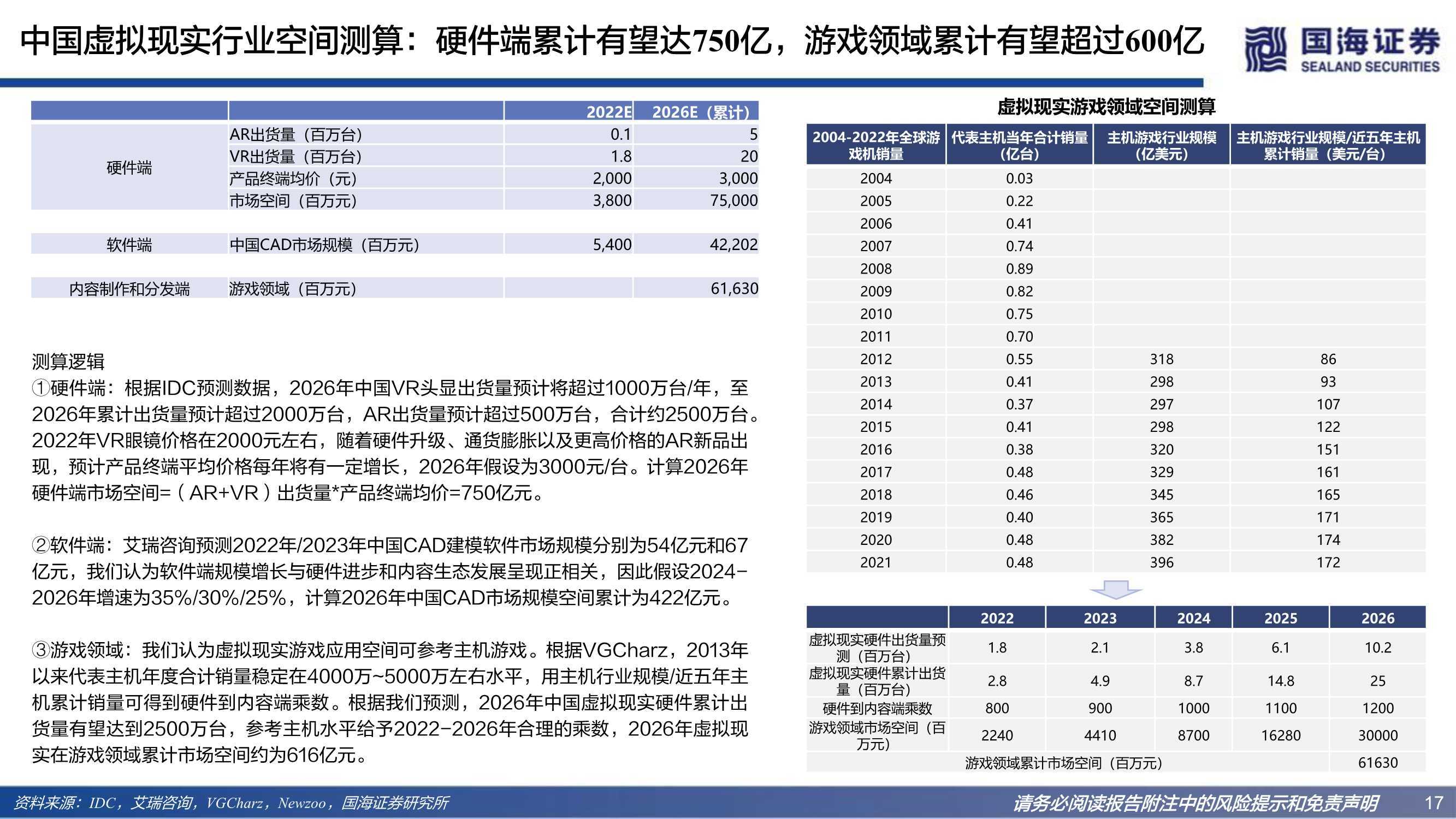Select the VR出货量（百万台） row label
This screenshot has height=819, width=1456.
tap(295, 157)
